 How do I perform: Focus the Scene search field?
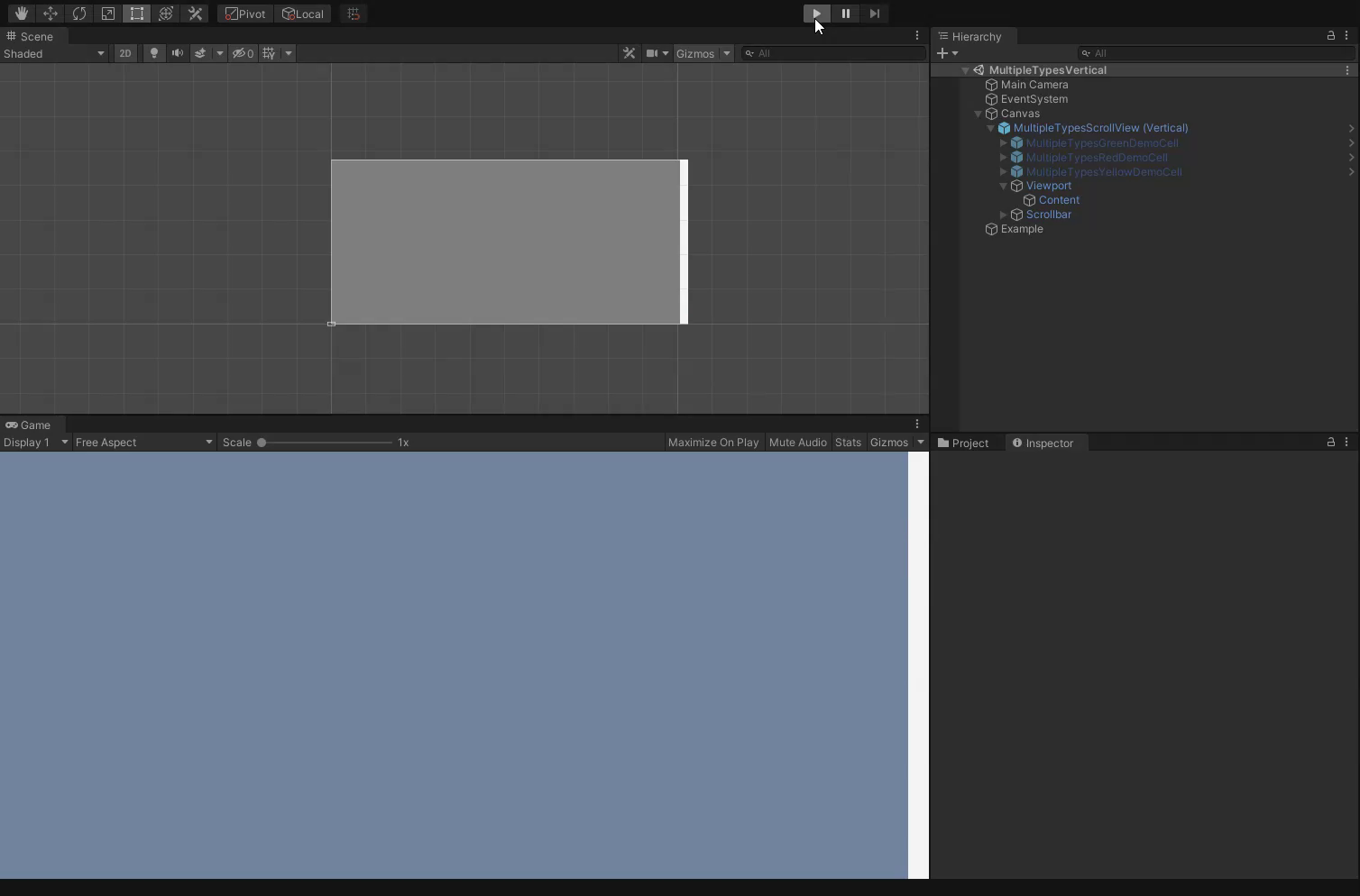(x=834, y=53)
